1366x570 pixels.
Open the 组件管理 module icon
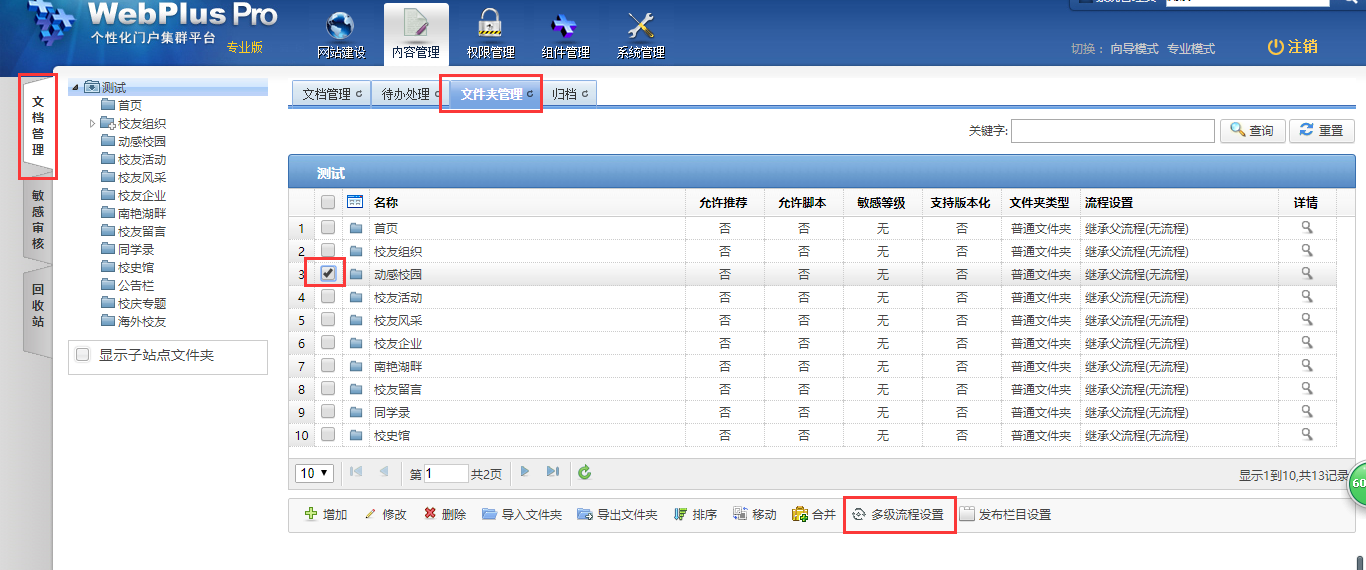click(565, 26)
